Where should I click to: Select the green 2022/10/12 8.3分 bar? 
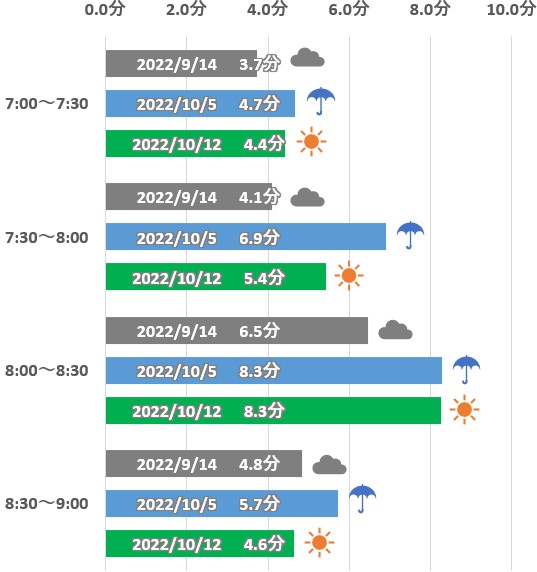tap(273, 410)
